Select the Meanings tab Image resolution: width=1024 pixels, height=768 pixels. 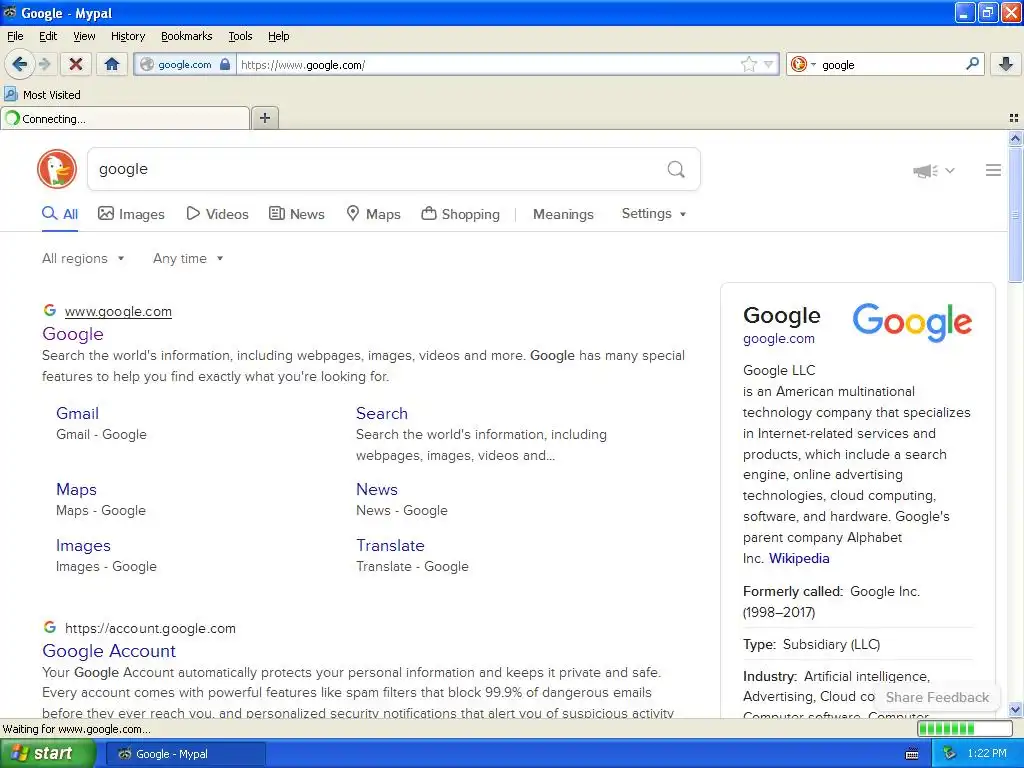(563, 214)
